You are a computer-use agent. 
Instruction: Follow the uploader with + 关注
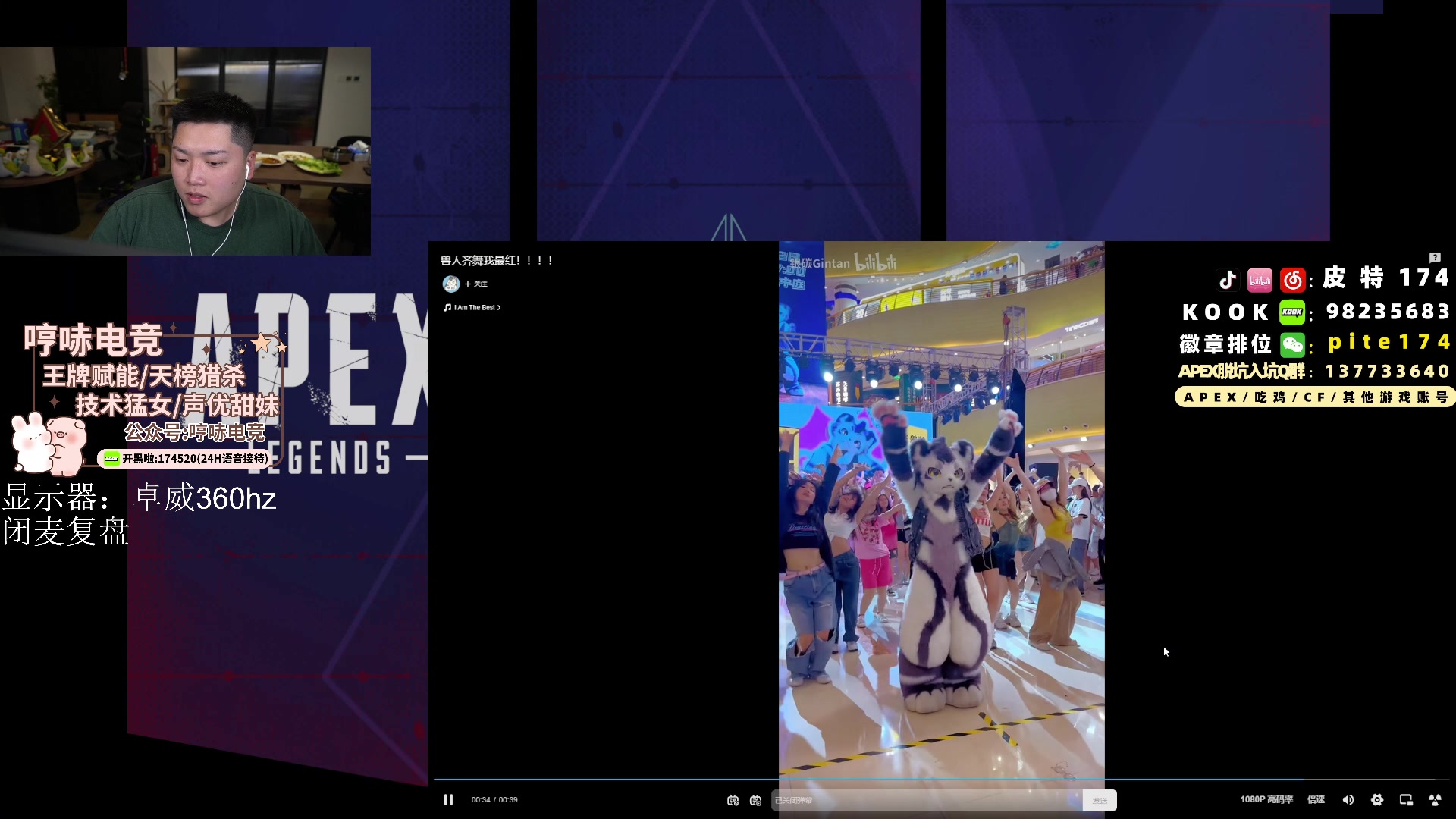476,284
